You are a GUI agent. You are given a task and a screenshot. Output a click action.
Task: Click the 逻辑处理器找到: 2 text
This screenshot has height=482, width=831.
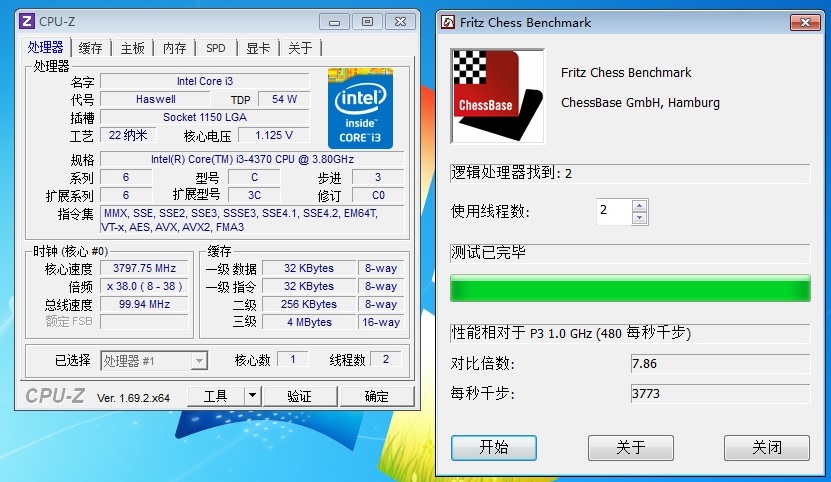pos(511,173)
